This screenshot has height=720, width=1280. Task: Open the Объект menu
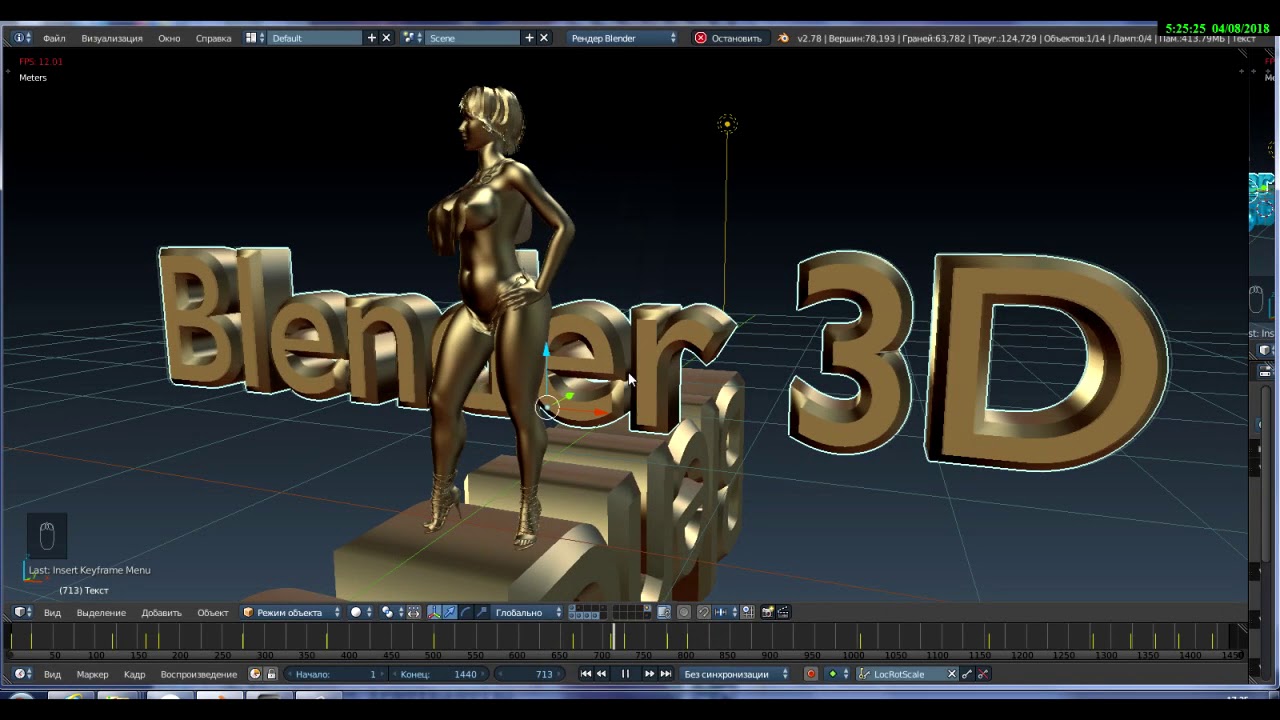(x=212, y=613)
